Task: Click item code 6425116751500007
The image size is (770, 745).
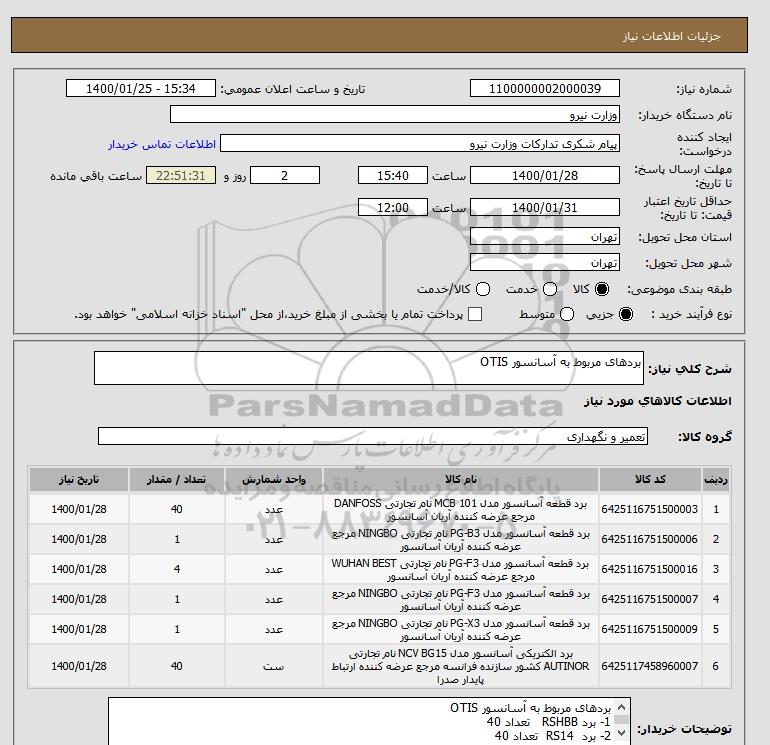Action: click(649, 599)
